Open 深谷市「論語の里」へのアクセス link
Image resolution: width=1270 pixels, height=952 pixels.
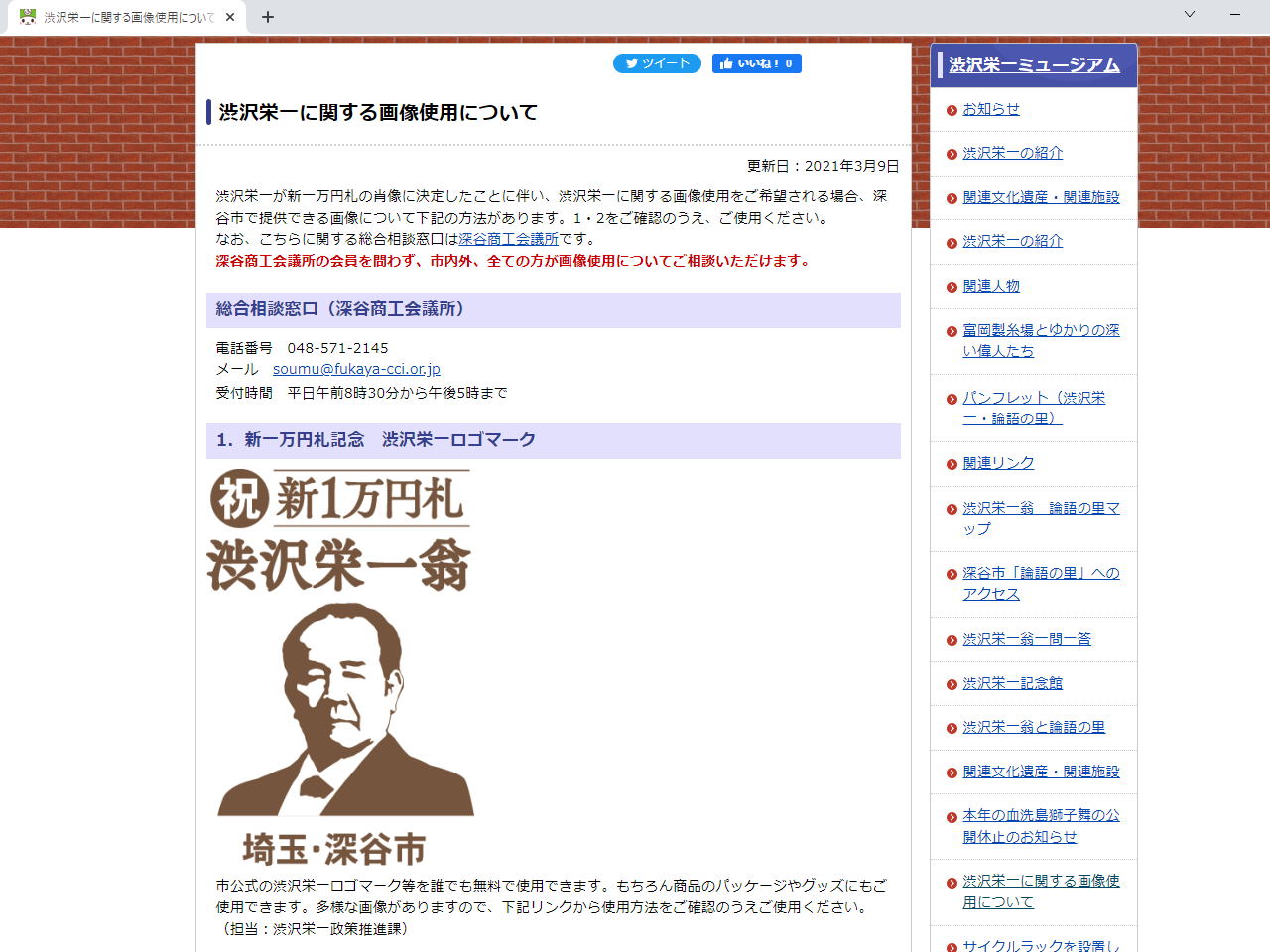[x=1041, y=583]
